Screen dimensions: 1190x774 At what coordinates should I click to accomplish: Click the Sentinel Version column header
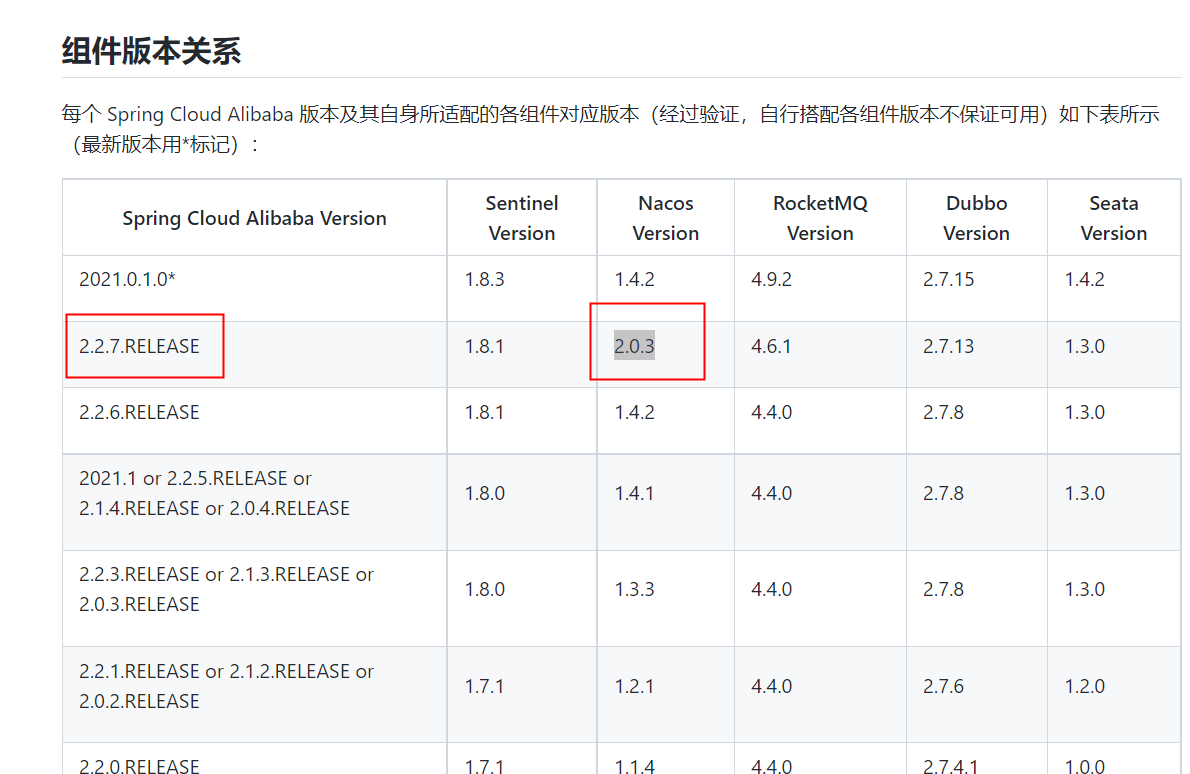[522, 219]
